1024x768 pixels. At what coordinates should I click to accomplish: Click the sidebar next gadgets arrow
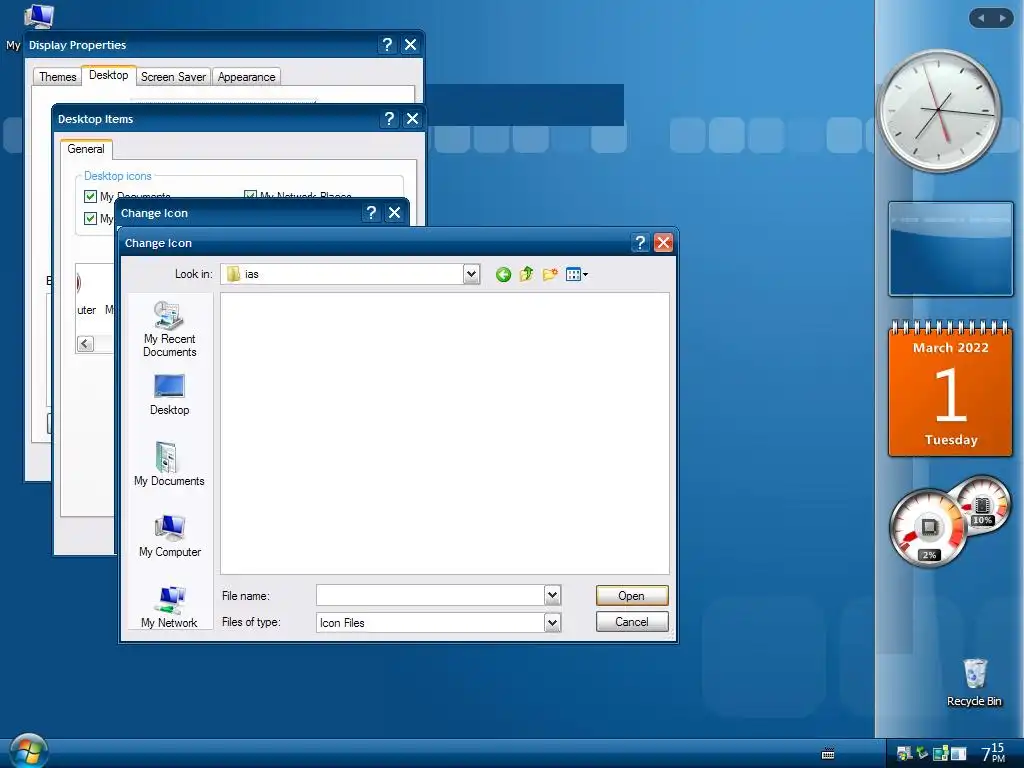pos(1002,18)
